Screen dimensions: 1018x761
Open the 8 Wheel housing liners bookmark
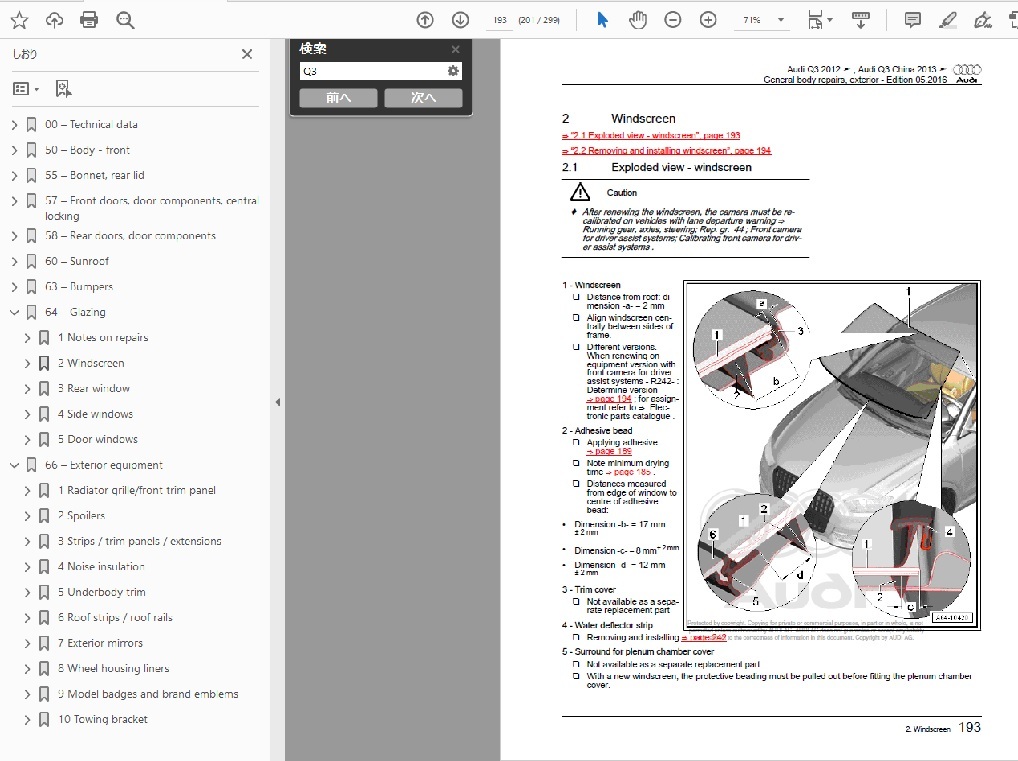click(113, 668)
